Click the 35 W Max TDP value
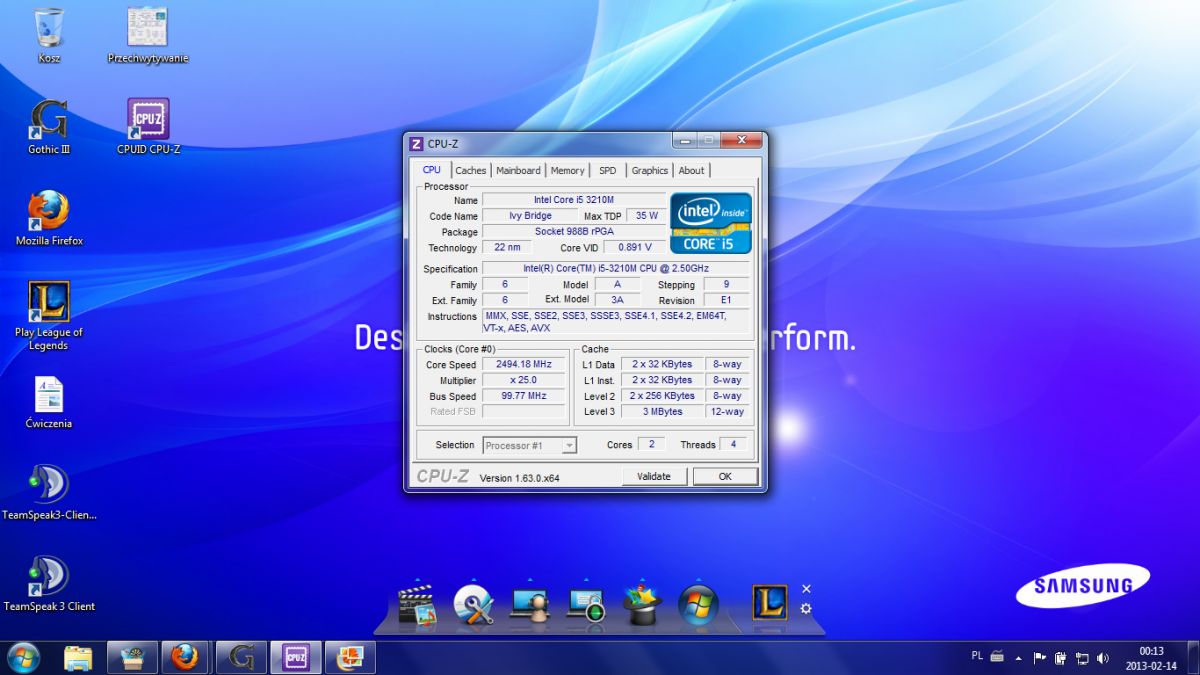Screen dimensions: 1200x675 tap(647, 216)
